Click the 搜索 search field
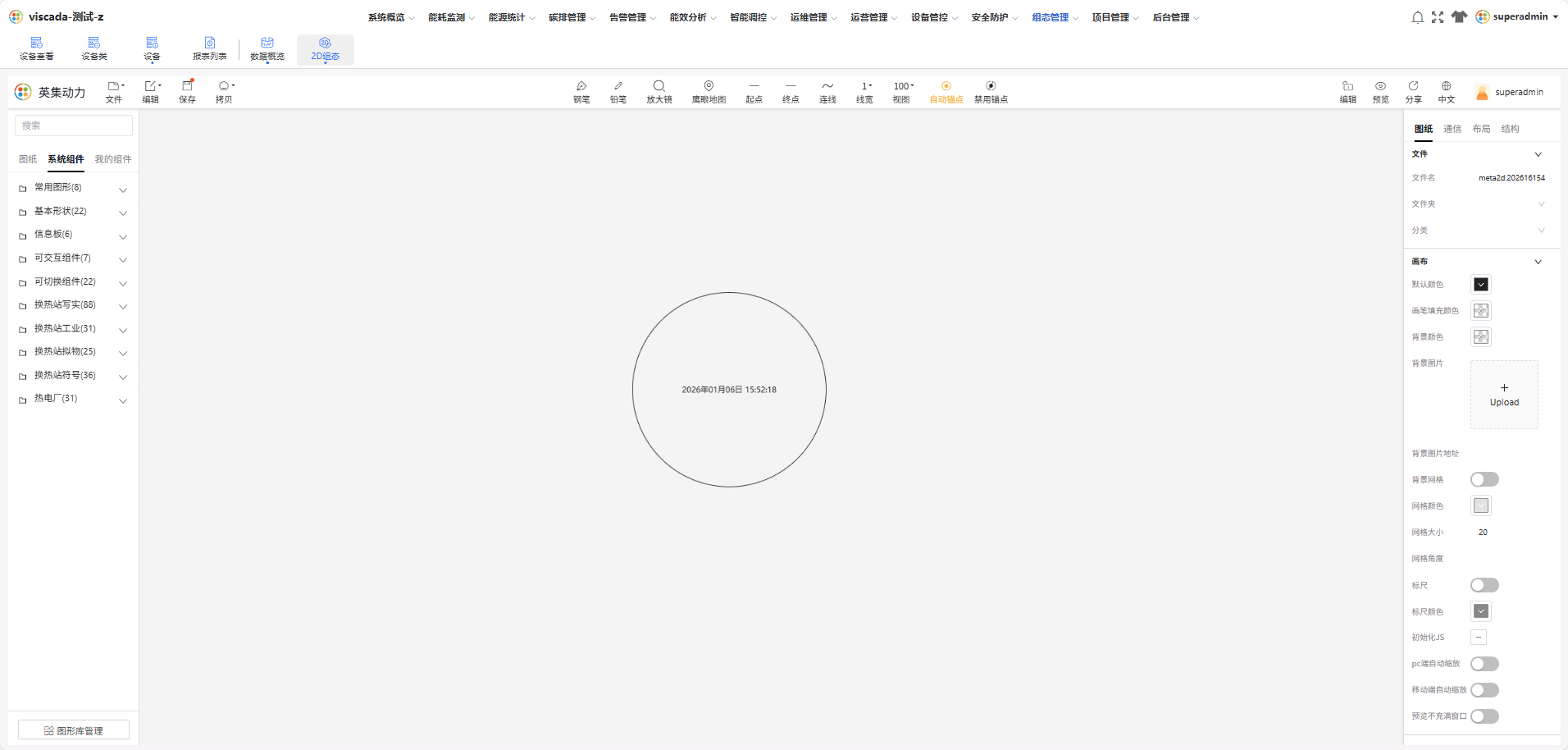1568x750 pixels. coord(74,126)
